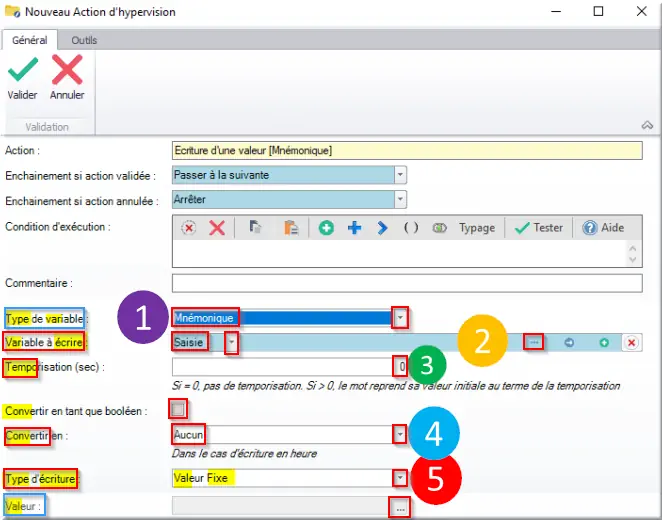Expand Enchainement si action validée dropdown
This screenshot has width=662, height=520.
tap(400, 175)
